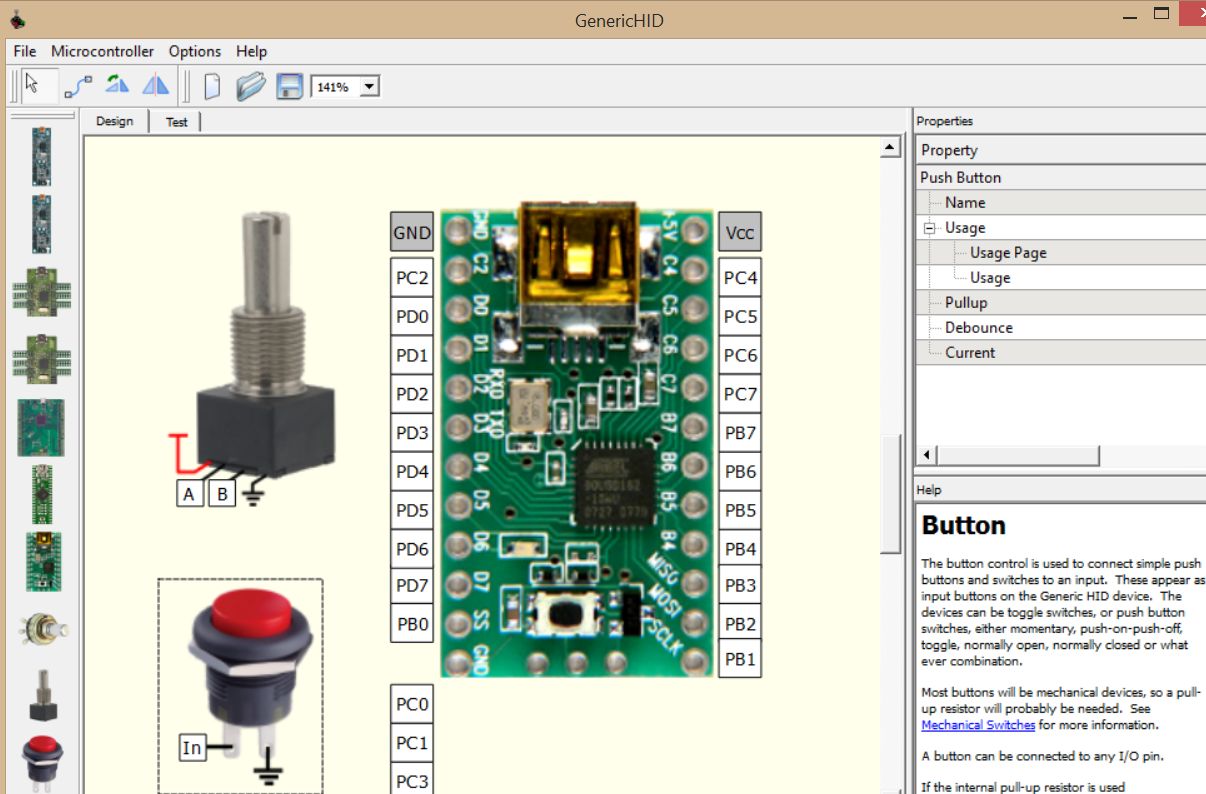
Task: Click the mirror/flip component icon
Action: [155, 86]
